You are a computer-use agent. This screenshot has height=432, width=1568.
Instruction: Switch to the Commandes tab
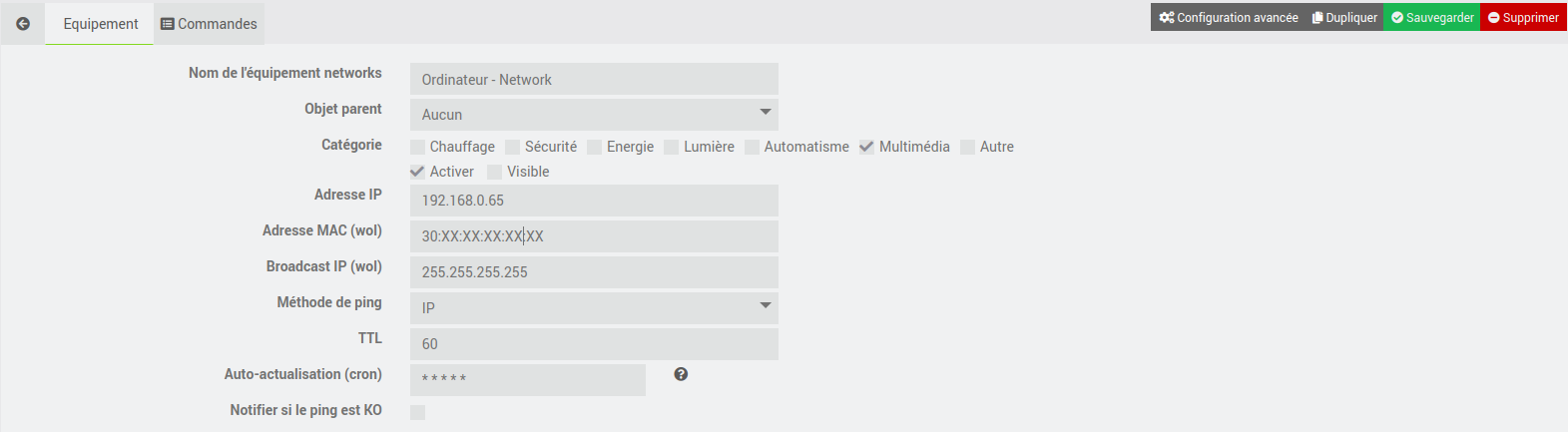[x=209, y=24]
